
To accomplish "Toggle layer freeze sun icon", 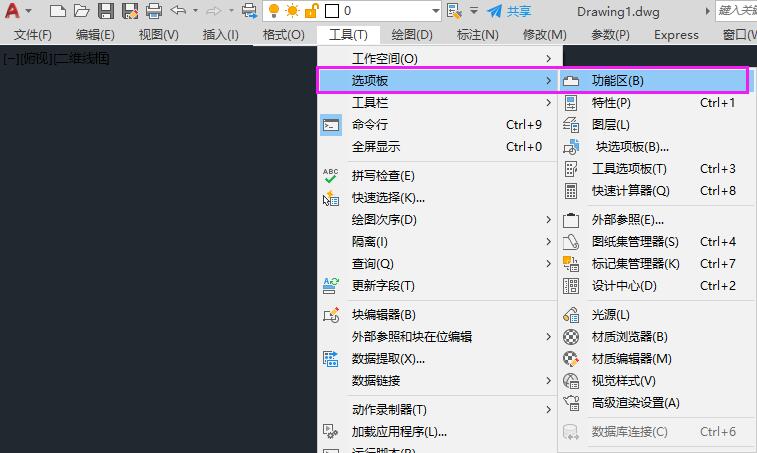I will [x=293, y=10].
